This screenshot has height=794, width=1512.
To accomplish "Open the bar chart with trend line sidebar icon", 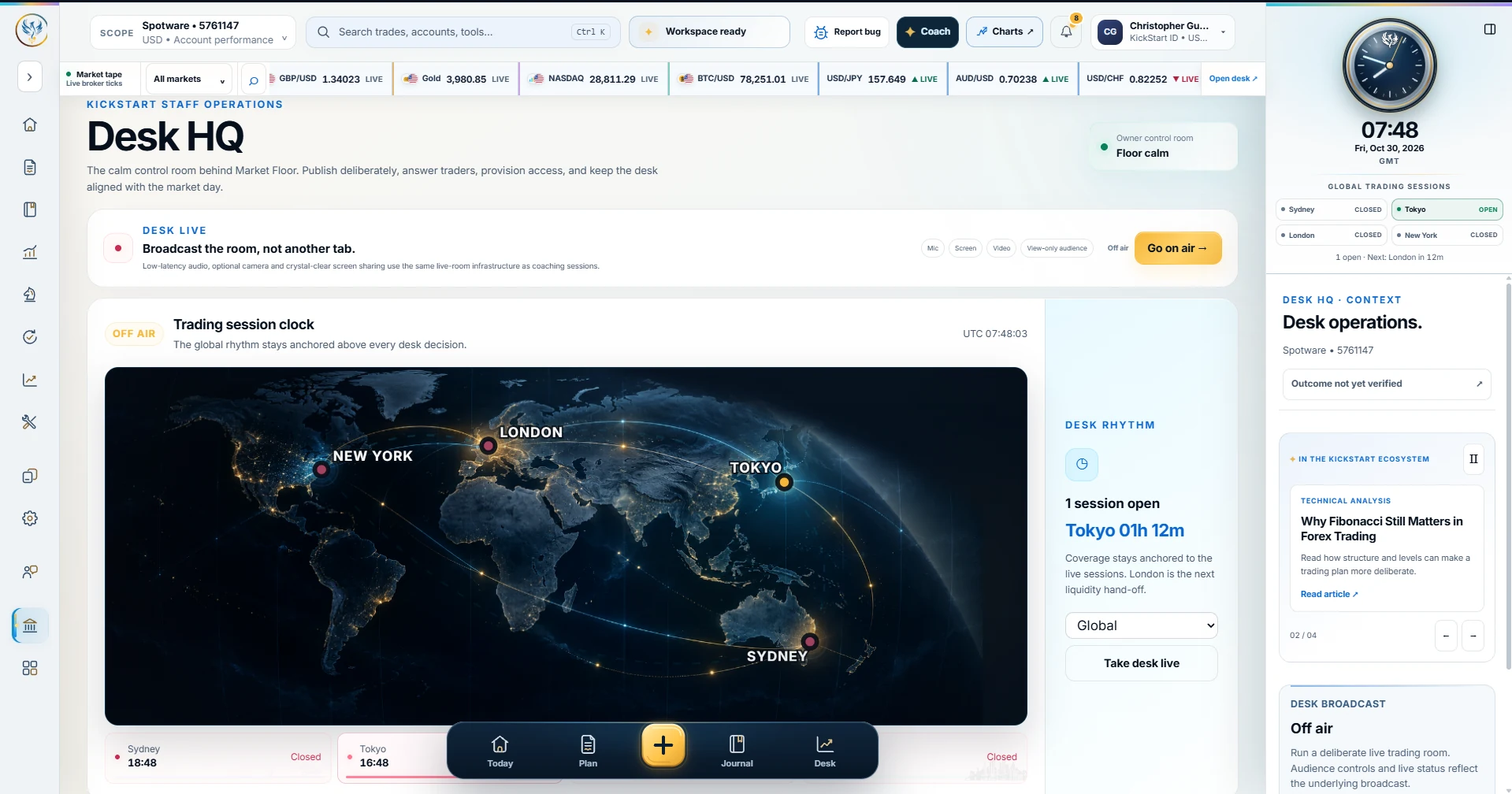I will (30, 252).
